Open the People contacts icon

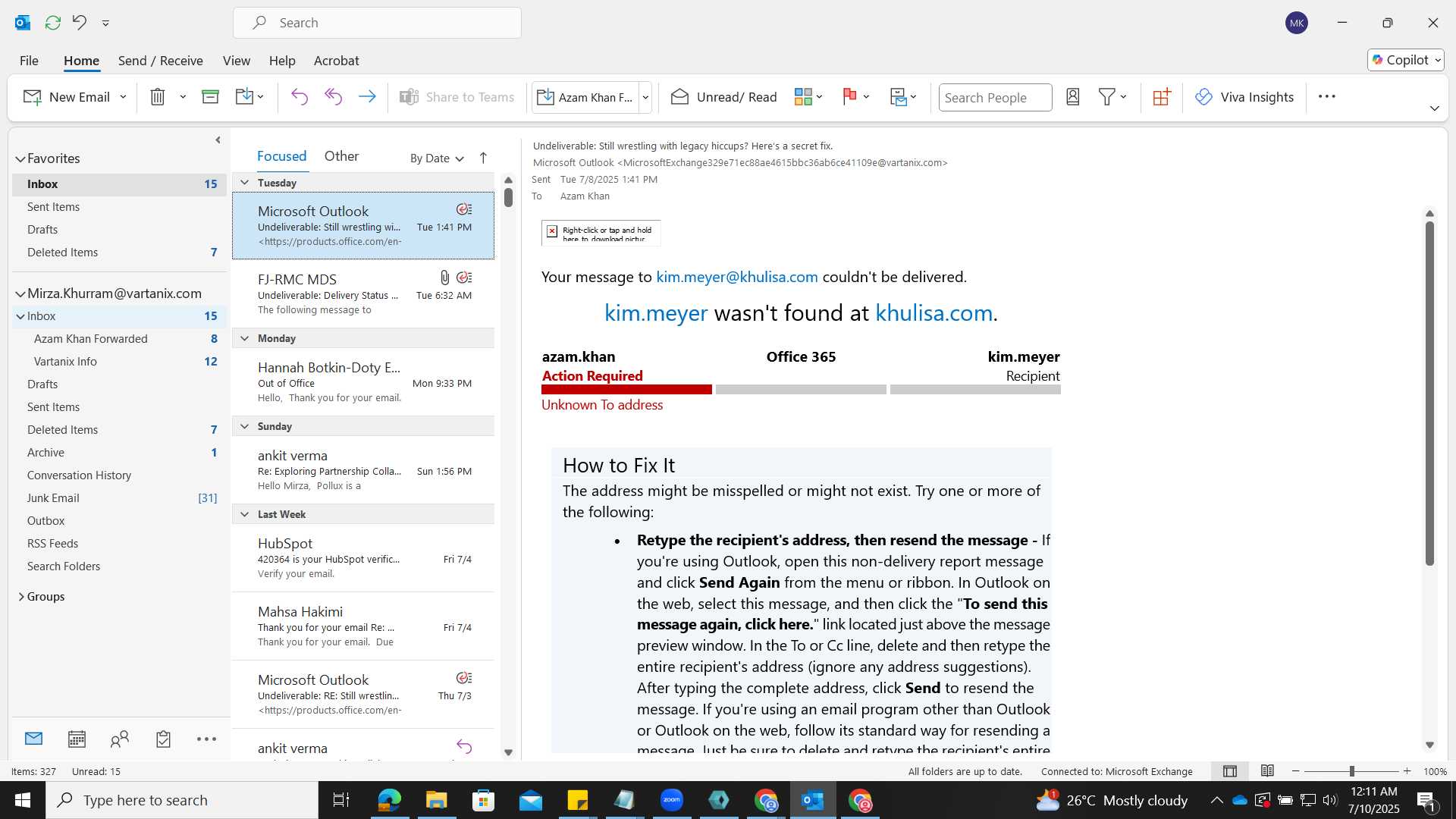pyautogui.click(x=120, y=739)
